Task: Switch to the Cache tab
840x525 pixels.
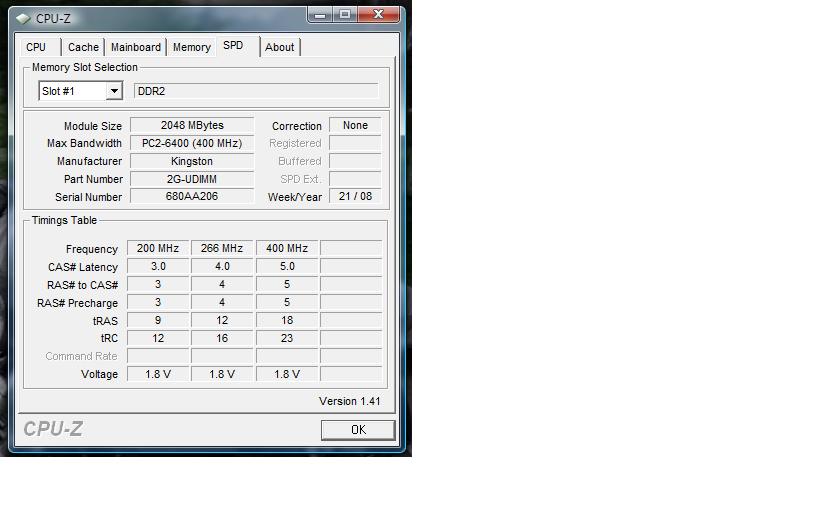Action: click(83, 47)
